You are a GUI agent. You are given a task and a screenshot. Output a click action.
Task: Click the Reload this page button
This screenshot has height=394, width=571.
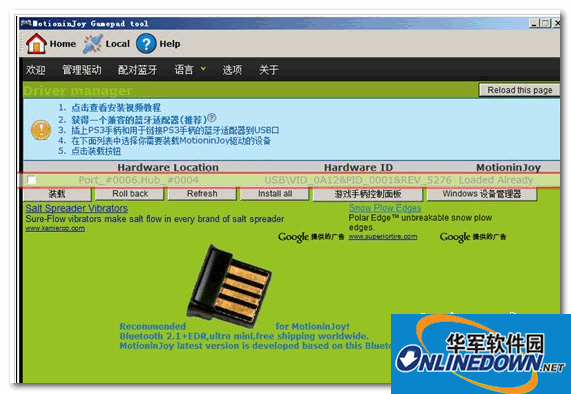tap(519, 90)
